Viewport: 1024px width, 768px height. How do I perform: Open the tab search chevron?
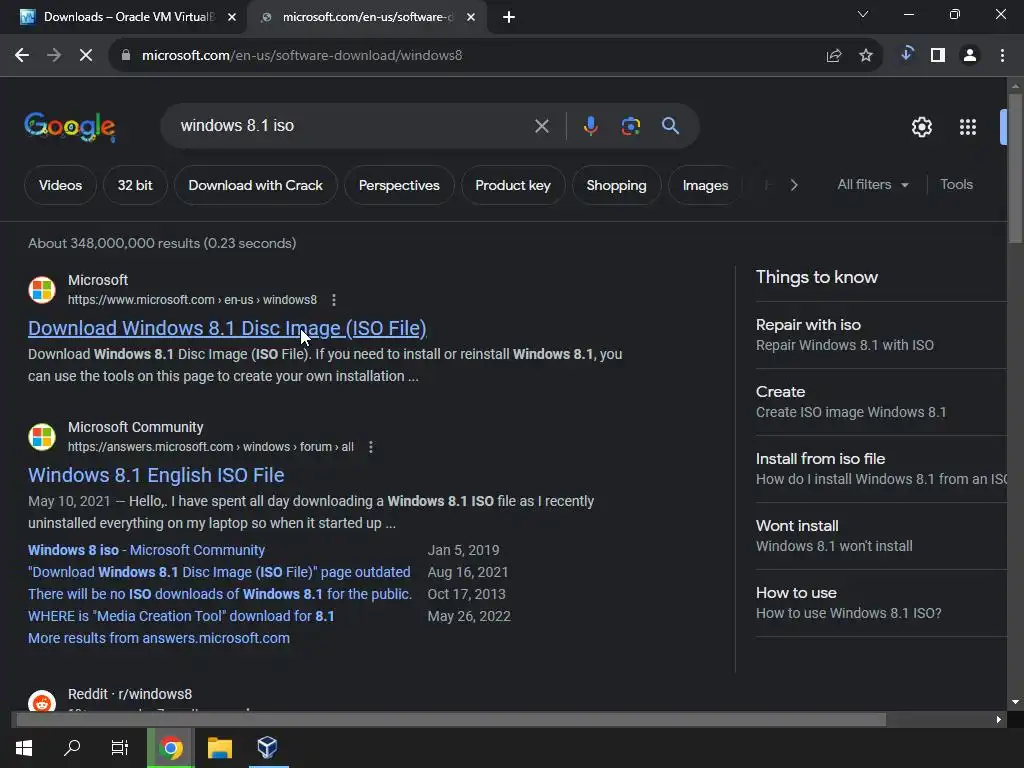click(863, 14)
